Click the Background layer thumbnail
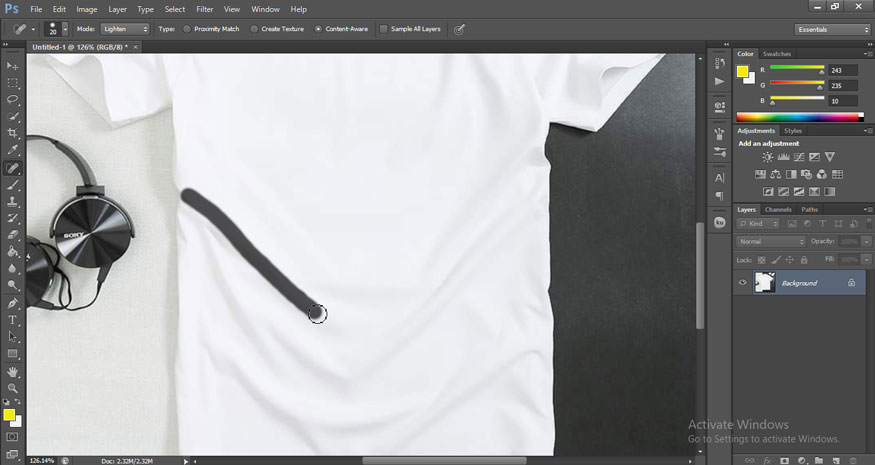875x465 pixels. click(x=765, y=282)
